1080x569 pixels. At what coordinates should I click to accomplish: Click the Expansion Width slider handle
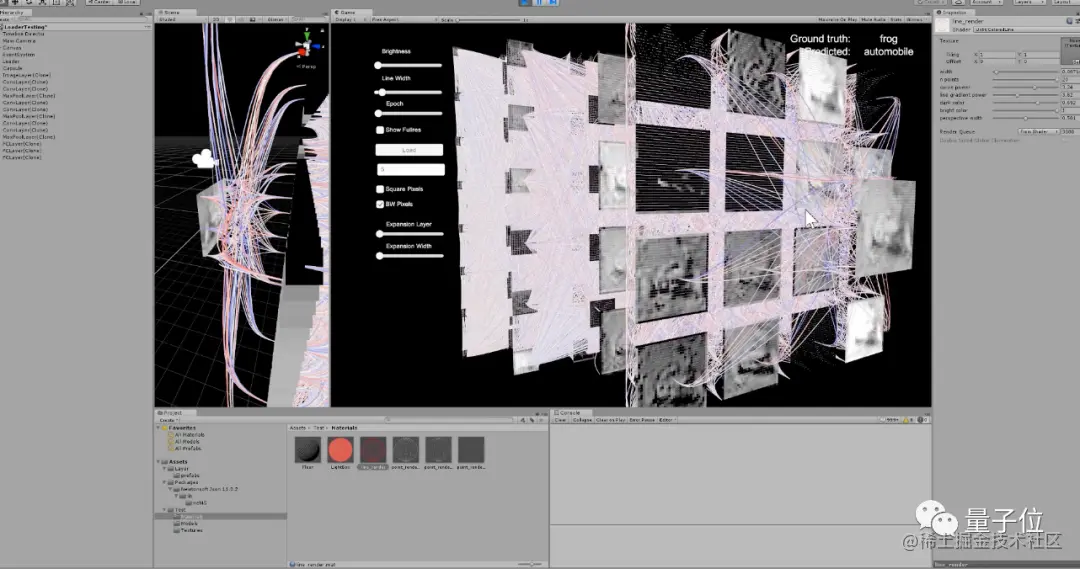point(380,256)
